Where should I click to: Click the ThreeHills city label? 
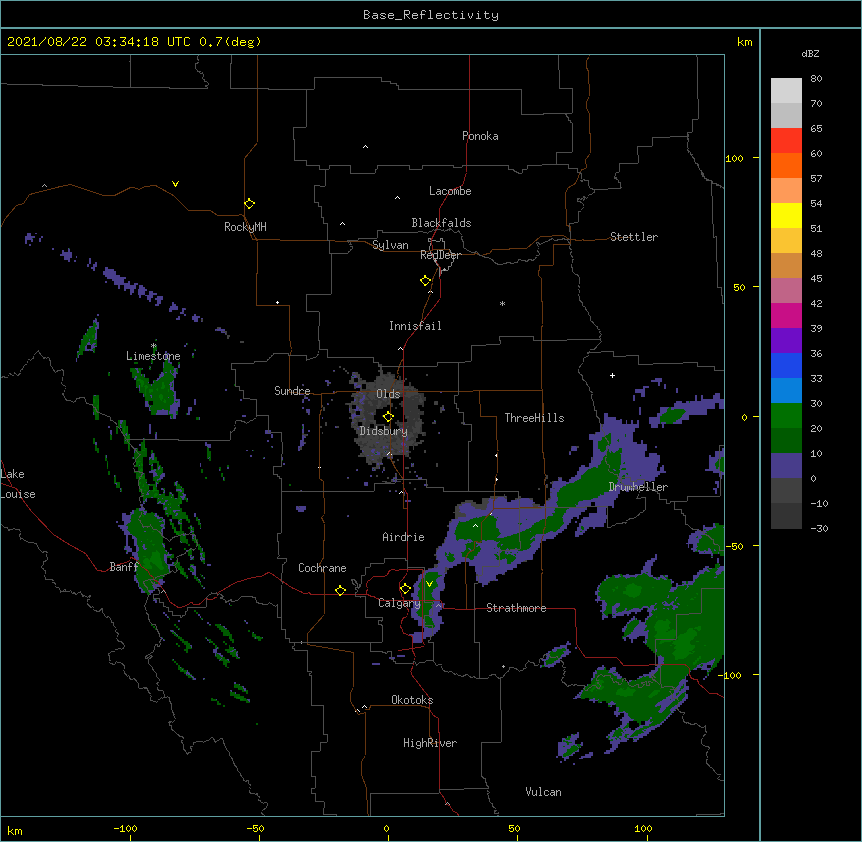pyautogui.click(x=534, y=418)
